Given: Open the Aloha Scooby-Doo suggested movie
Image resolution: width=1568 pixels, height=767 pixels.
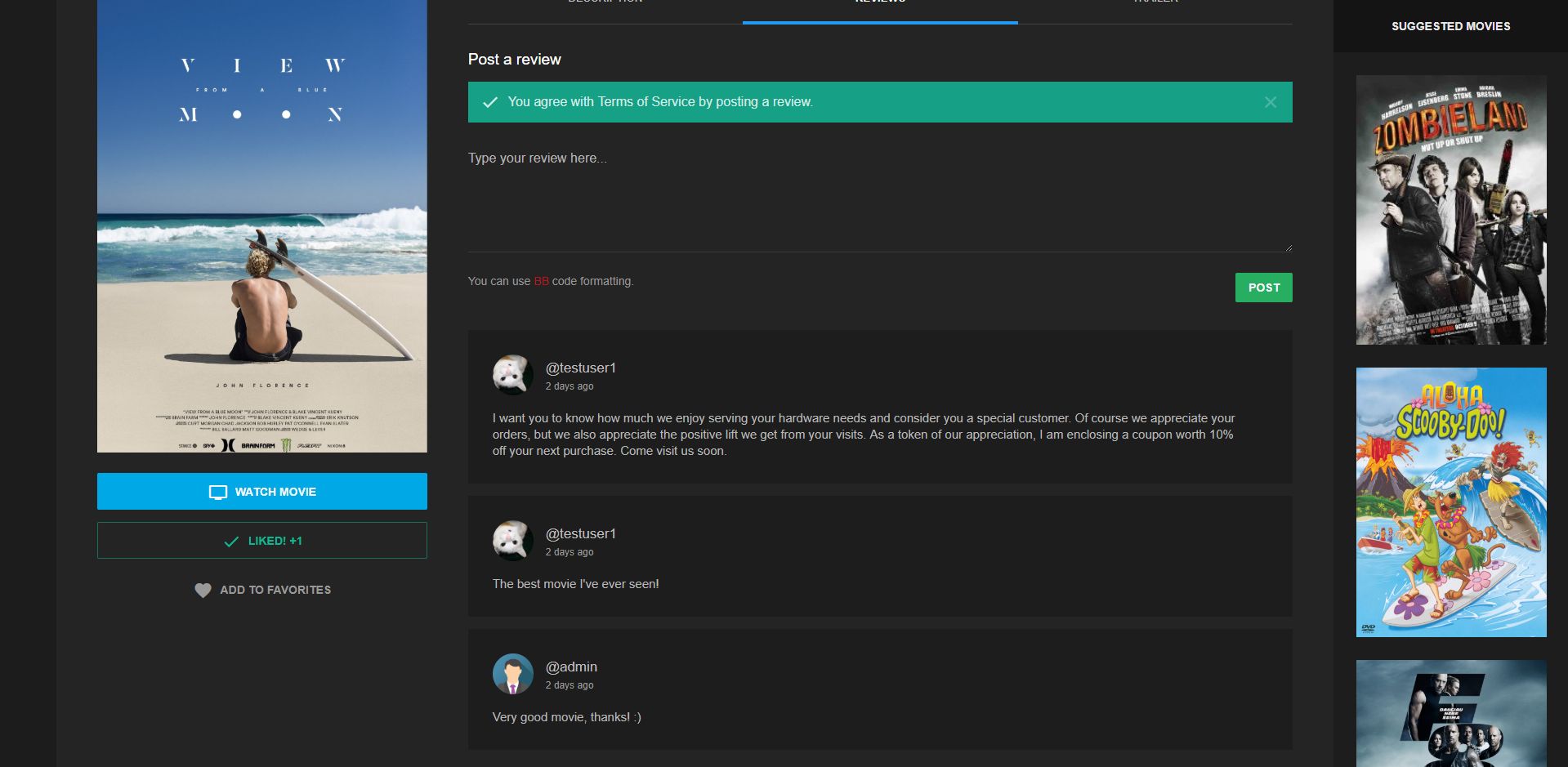Looking at the screenshot, I should tap(1450, 502).
